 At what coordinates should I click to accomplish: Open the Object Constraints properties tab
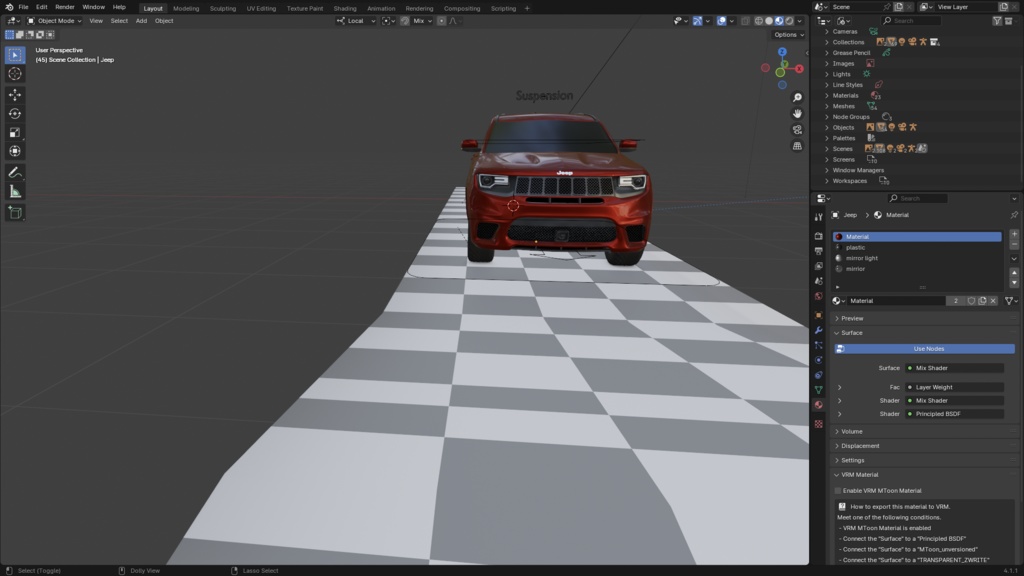tap(818, 375)
